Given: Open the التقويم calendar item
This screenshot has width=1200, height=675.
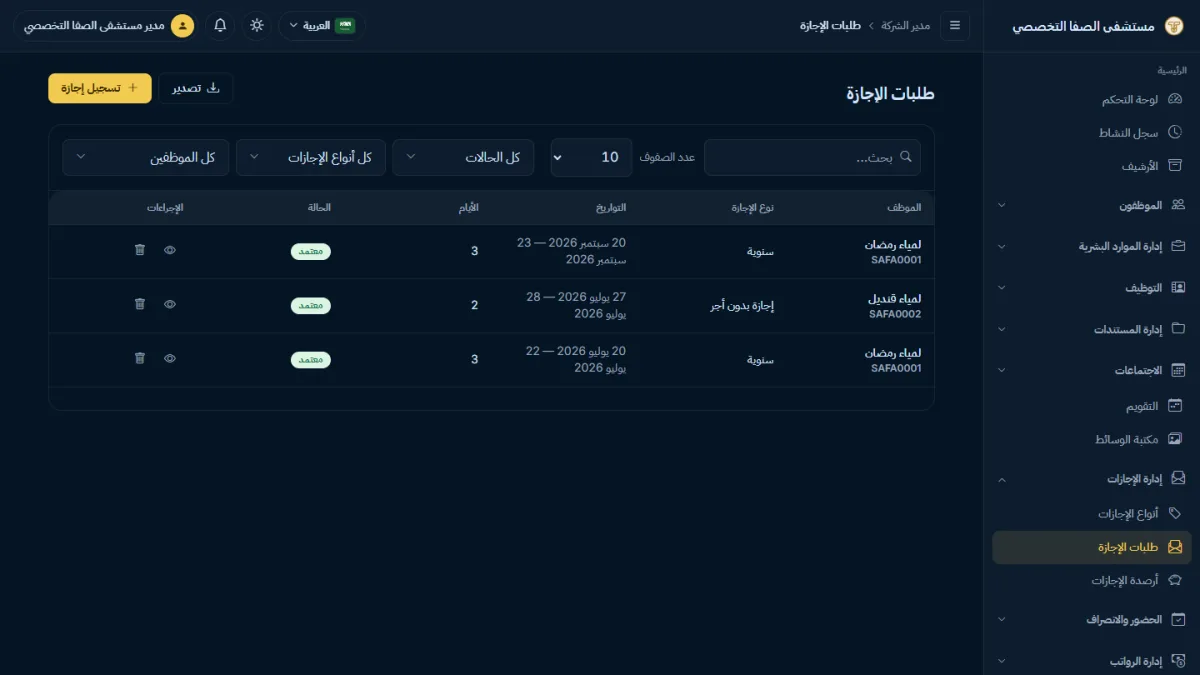Looking at the screenshot, I should click(1140, 406).
